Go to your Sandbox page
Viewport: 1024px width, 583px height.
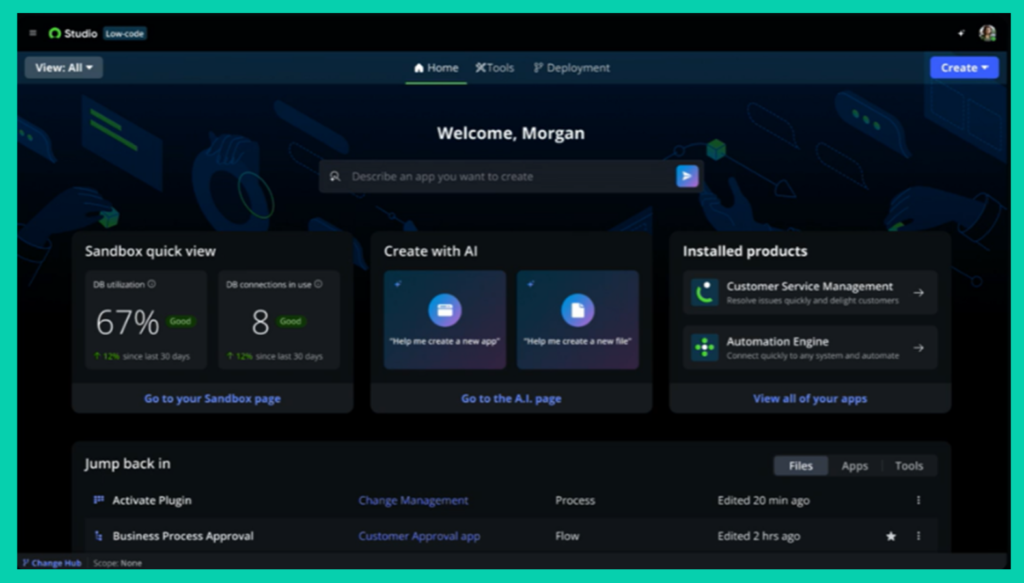(211, 398)
